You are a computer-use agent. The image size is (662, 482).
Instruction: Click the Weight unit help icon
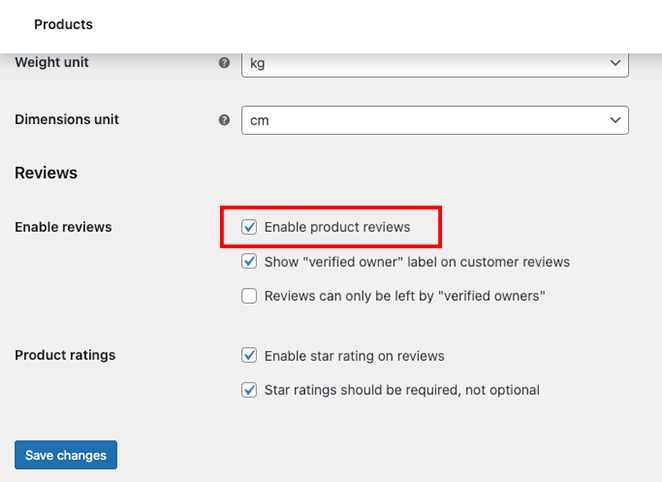pos(224,63)
